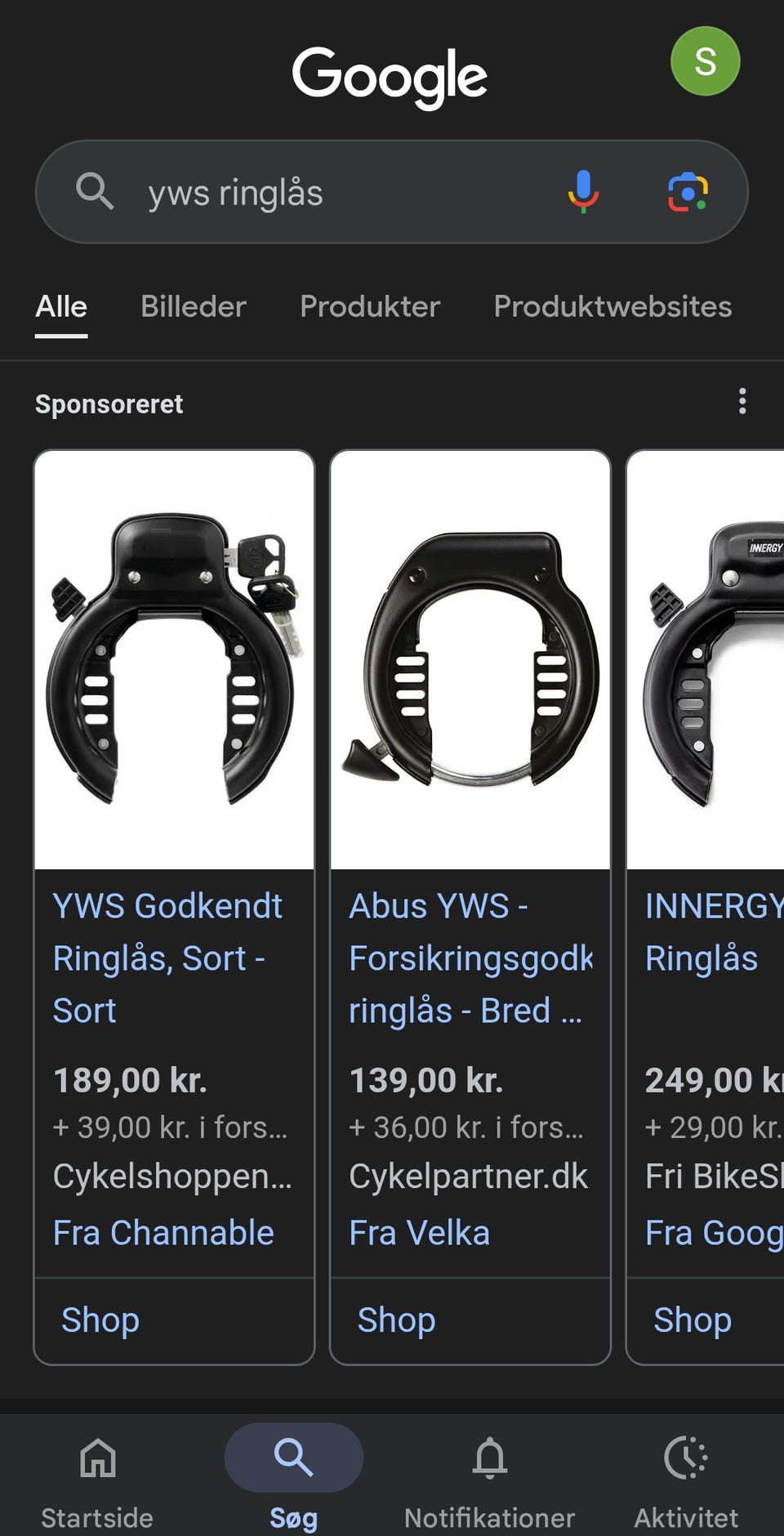Go to Startside home icon
This screenshot has height=1536, width=784.
[x=97, y=1458]
